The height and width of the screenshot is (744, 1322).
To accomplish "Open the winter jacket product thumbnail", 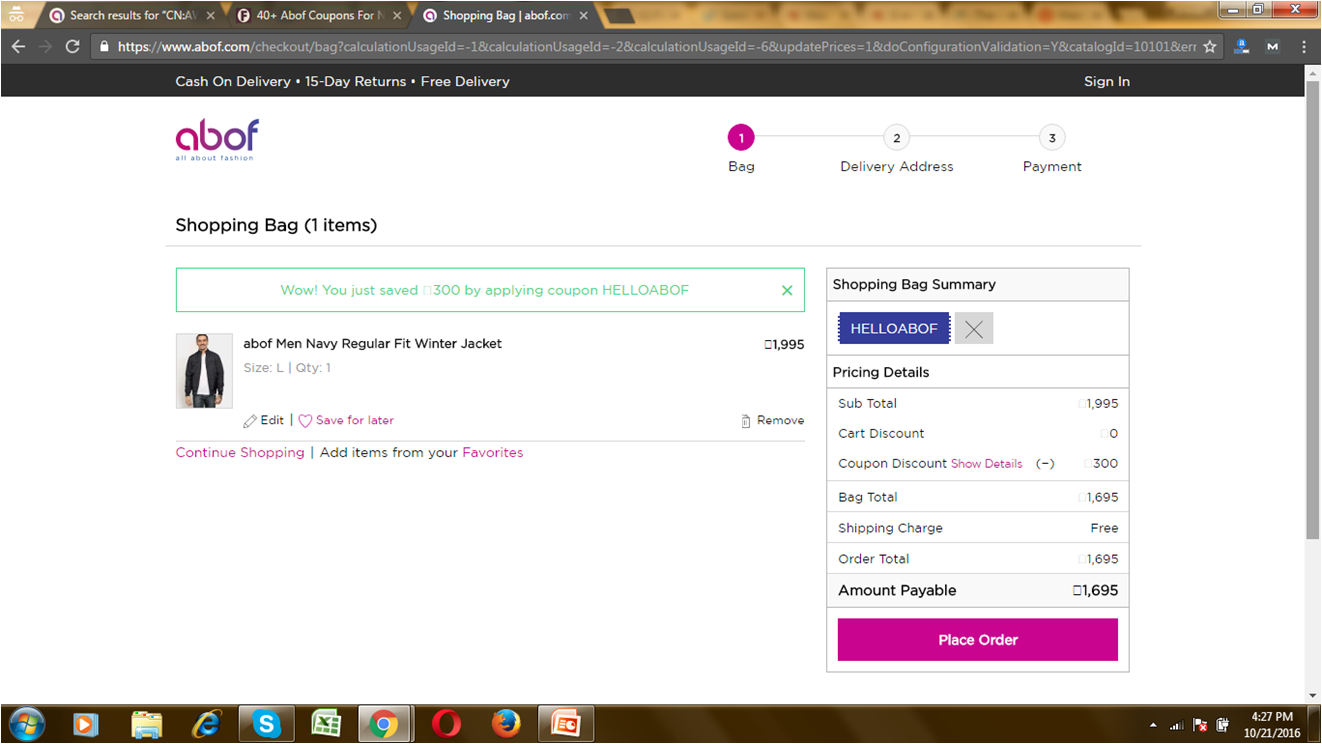I will (204, 371).
